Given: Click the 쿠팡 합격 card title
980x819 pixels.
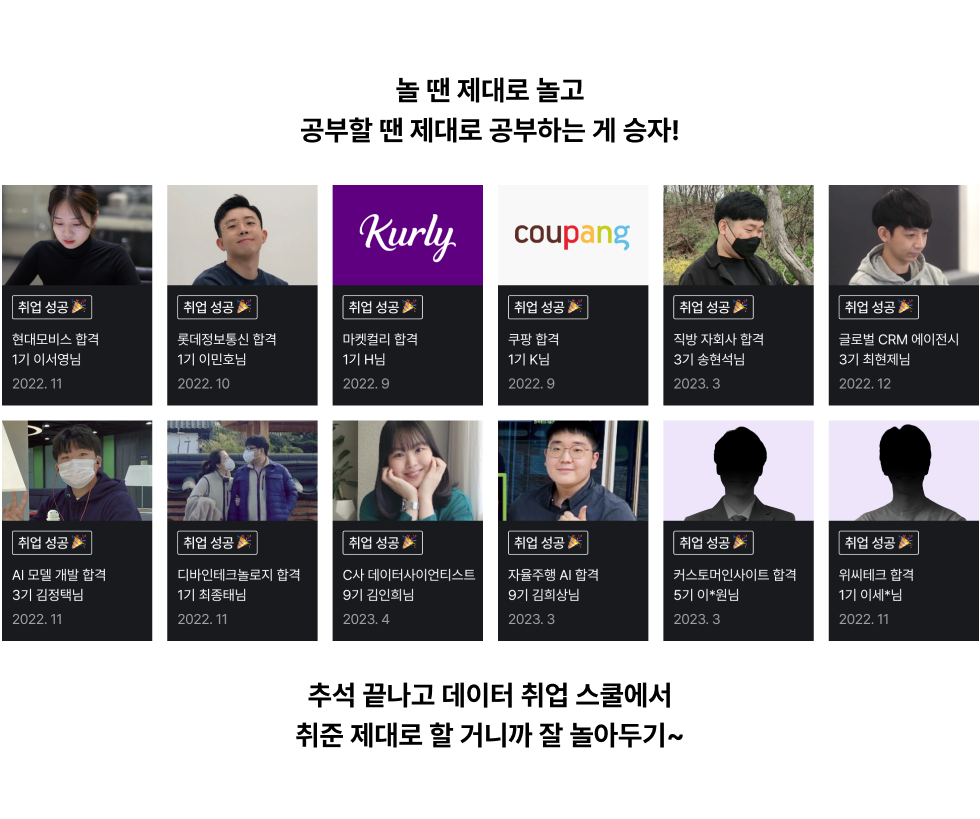Looking at the screenshot, I should point(534,339).
